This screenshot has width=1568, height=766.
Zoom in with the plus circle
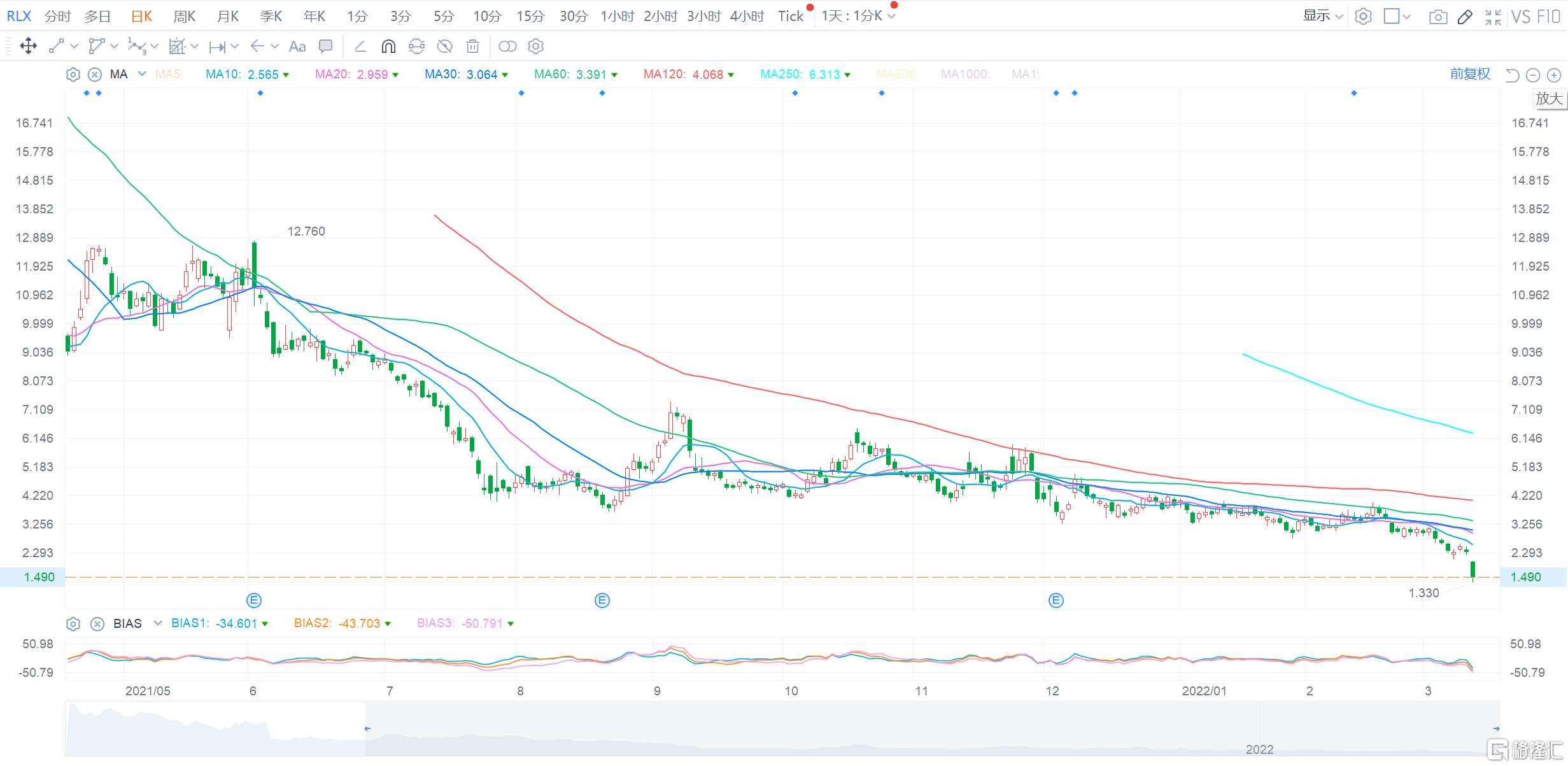click(x=1554, y=75)
